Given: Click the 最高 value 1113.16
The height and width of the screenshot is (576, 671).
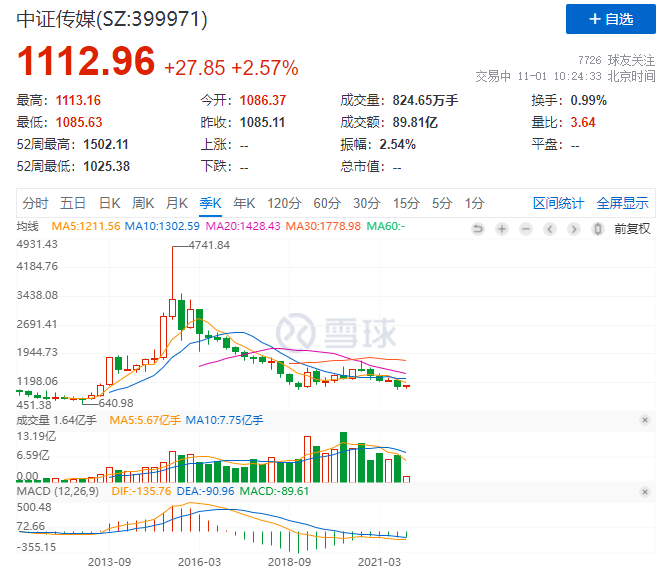Looking at the screenshot, I should coord(78,100).
